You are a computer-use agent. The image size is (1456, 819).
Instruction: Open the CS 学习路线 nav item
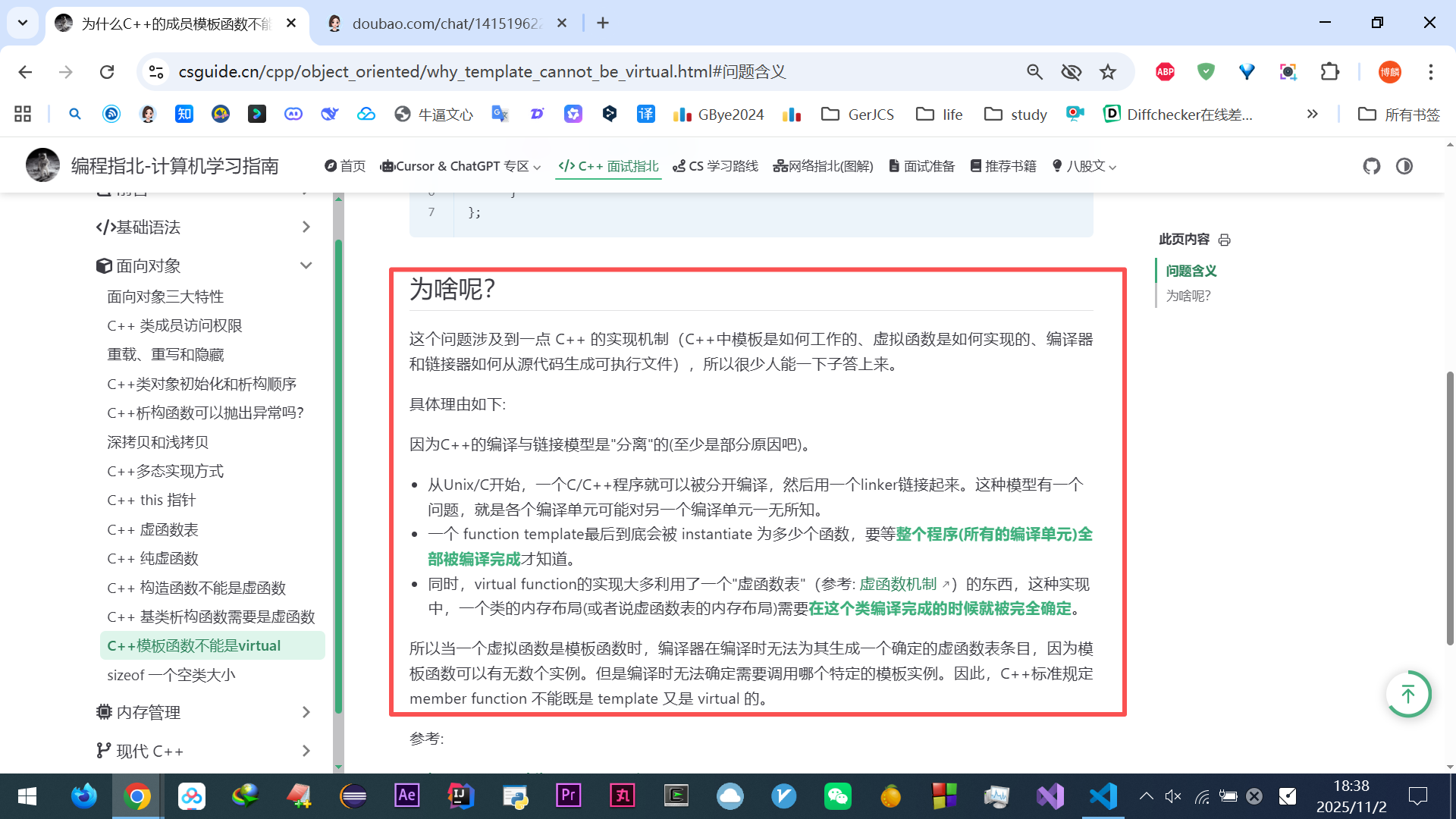click(715, 166)
